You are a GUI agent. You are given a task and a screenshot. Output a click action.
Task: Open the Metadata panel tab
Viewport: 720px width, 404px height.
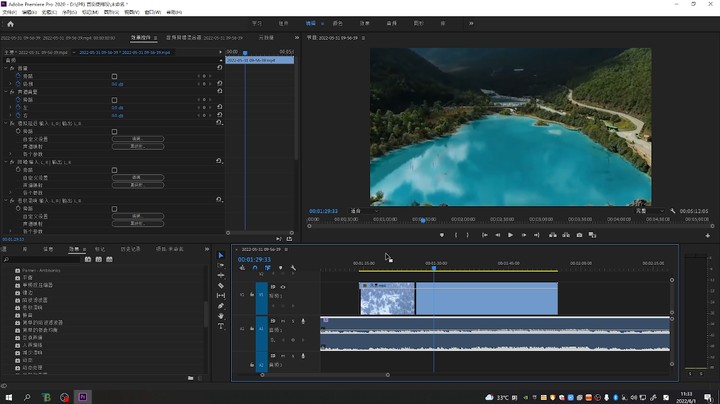(x=266, y=38)
